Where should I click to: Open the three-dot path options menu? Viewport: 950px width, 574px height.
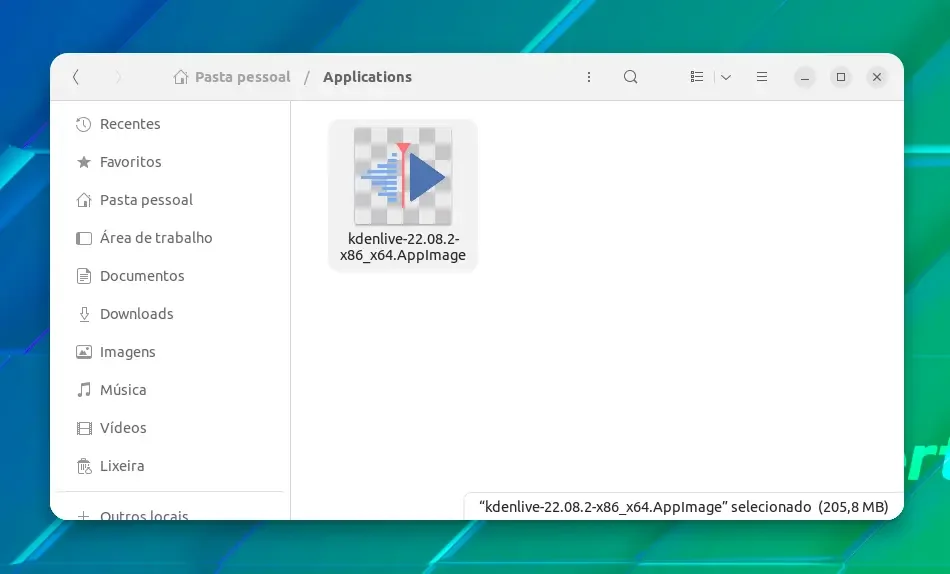click(x=588, y=77)
